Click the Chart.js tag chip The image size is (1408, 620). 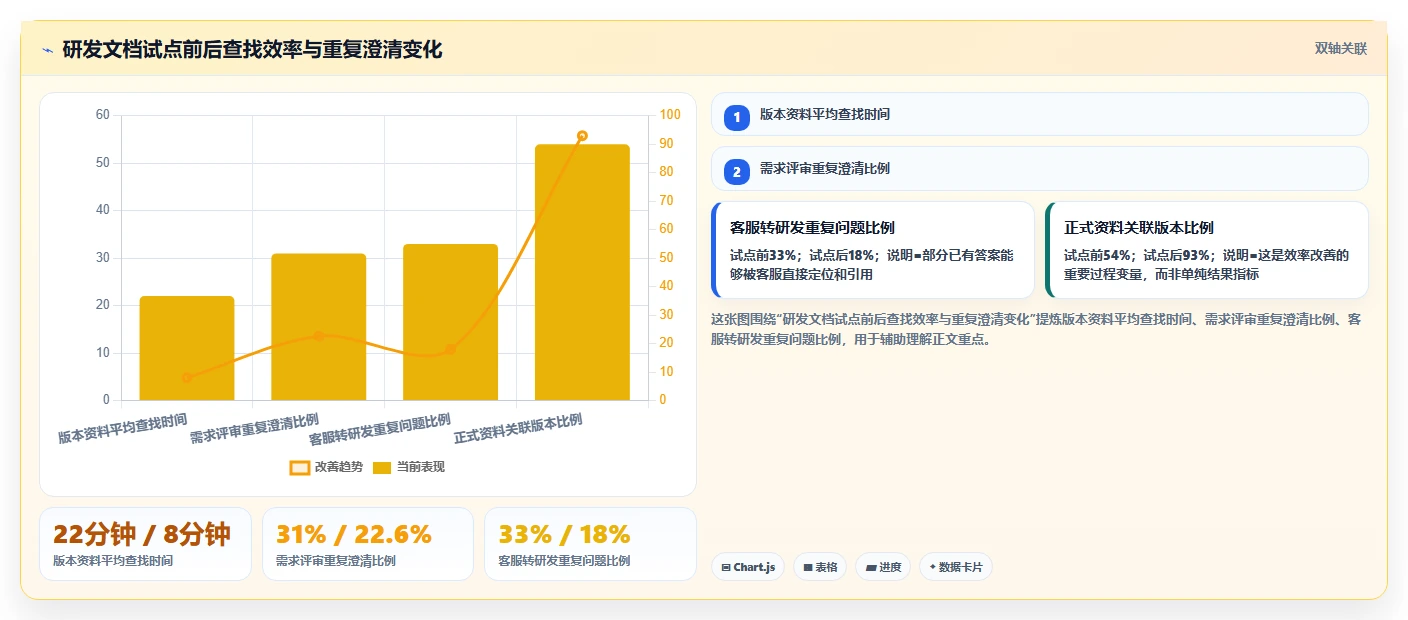pyautogui.click(x=748, y=567)
